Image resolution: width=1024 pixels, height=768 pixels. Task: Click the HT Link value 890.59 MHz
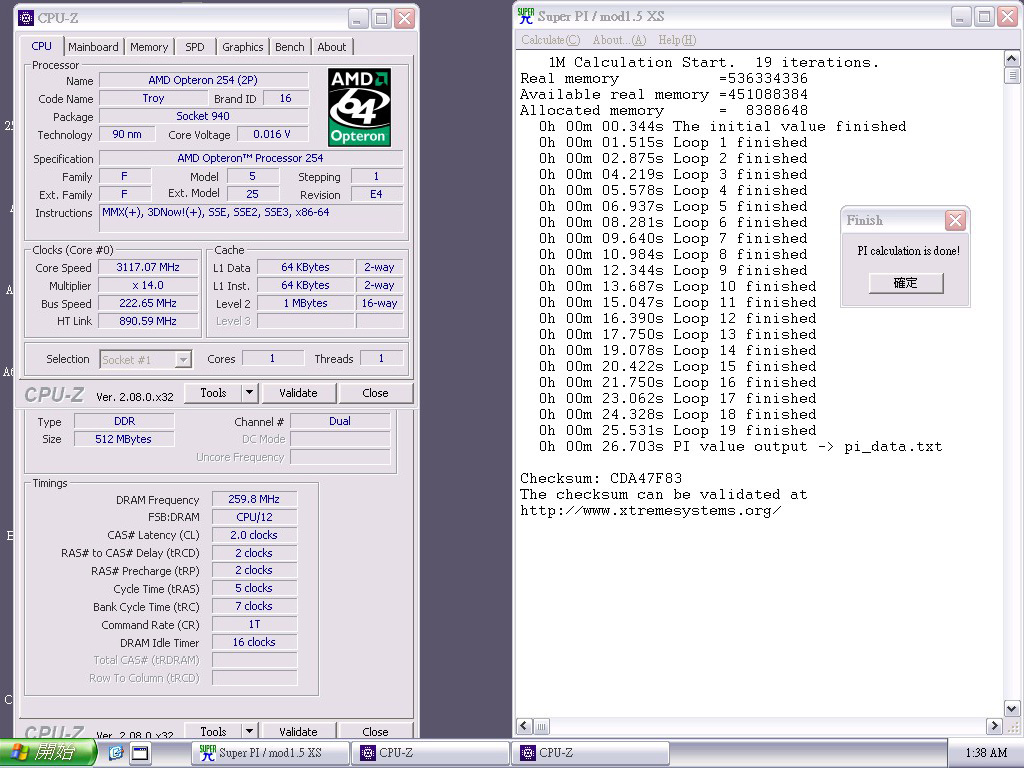click(x=148, y=321)
